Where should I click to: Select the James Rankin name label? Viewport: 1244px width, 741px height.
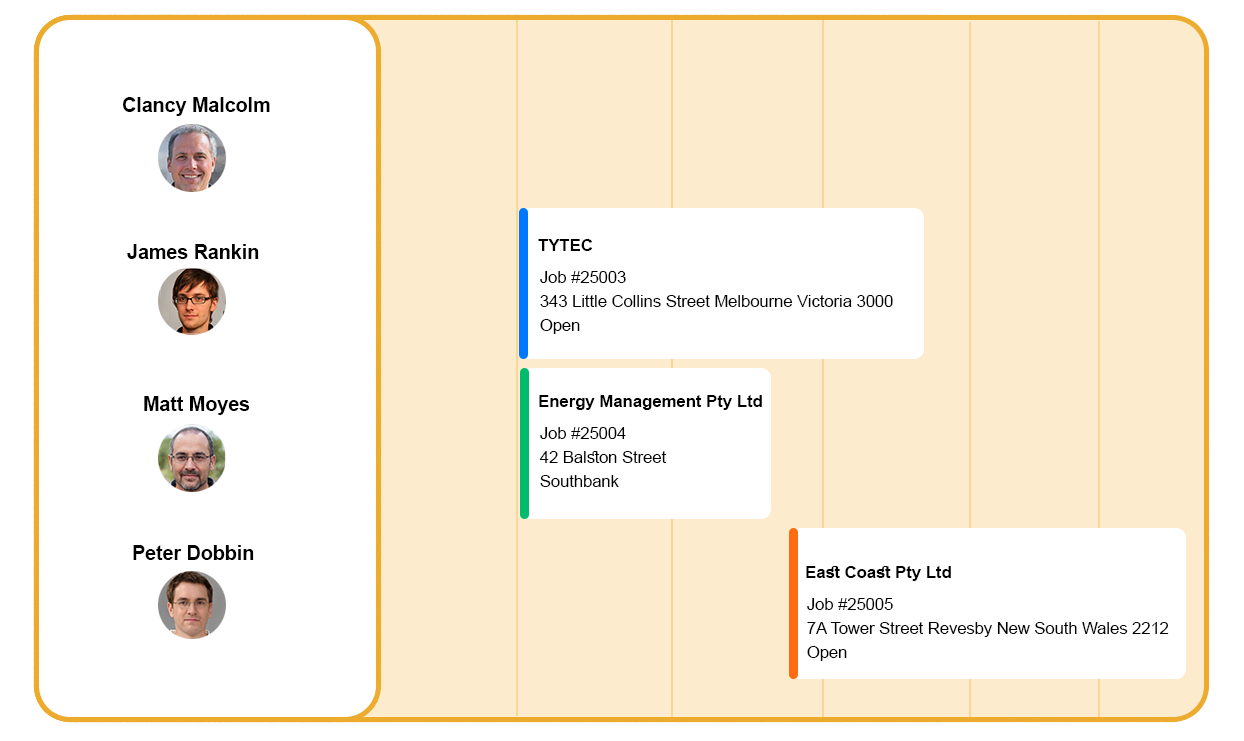pos(193,252)
